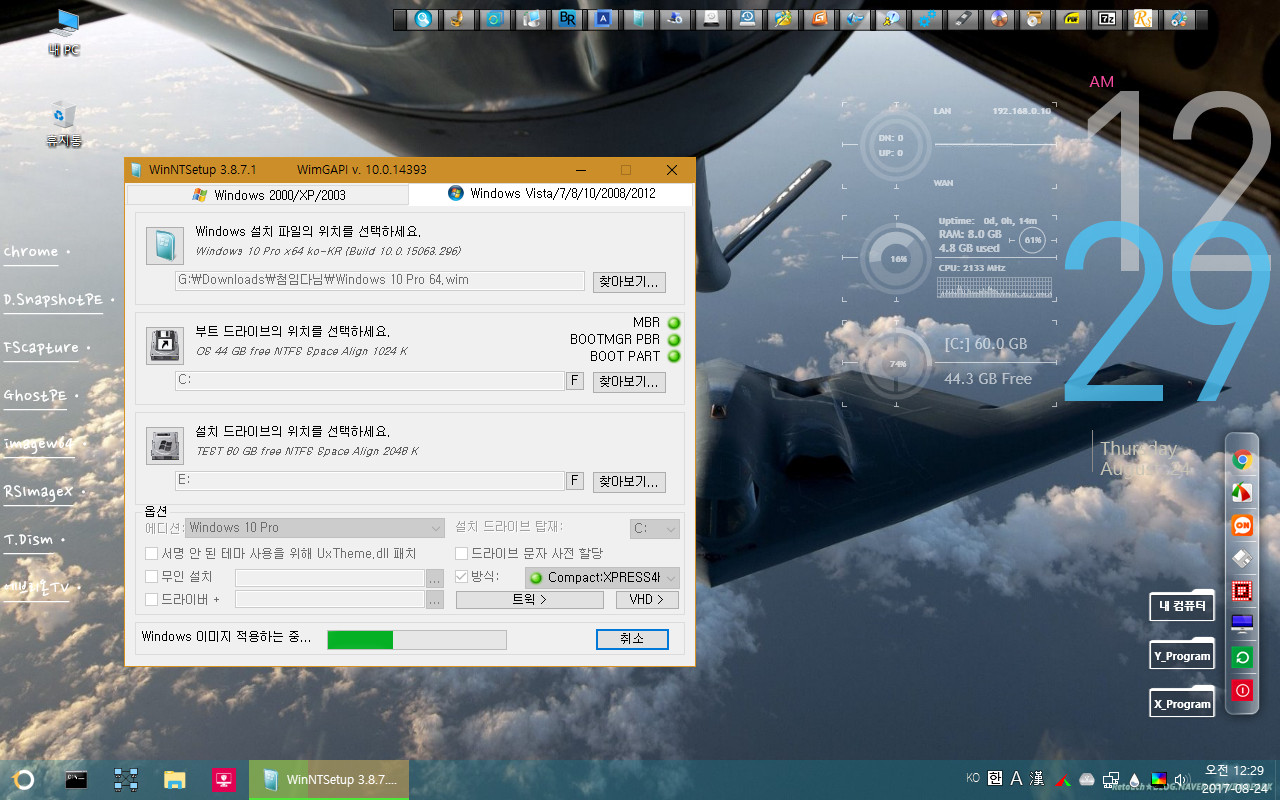Click the MBR green status light

674,323
